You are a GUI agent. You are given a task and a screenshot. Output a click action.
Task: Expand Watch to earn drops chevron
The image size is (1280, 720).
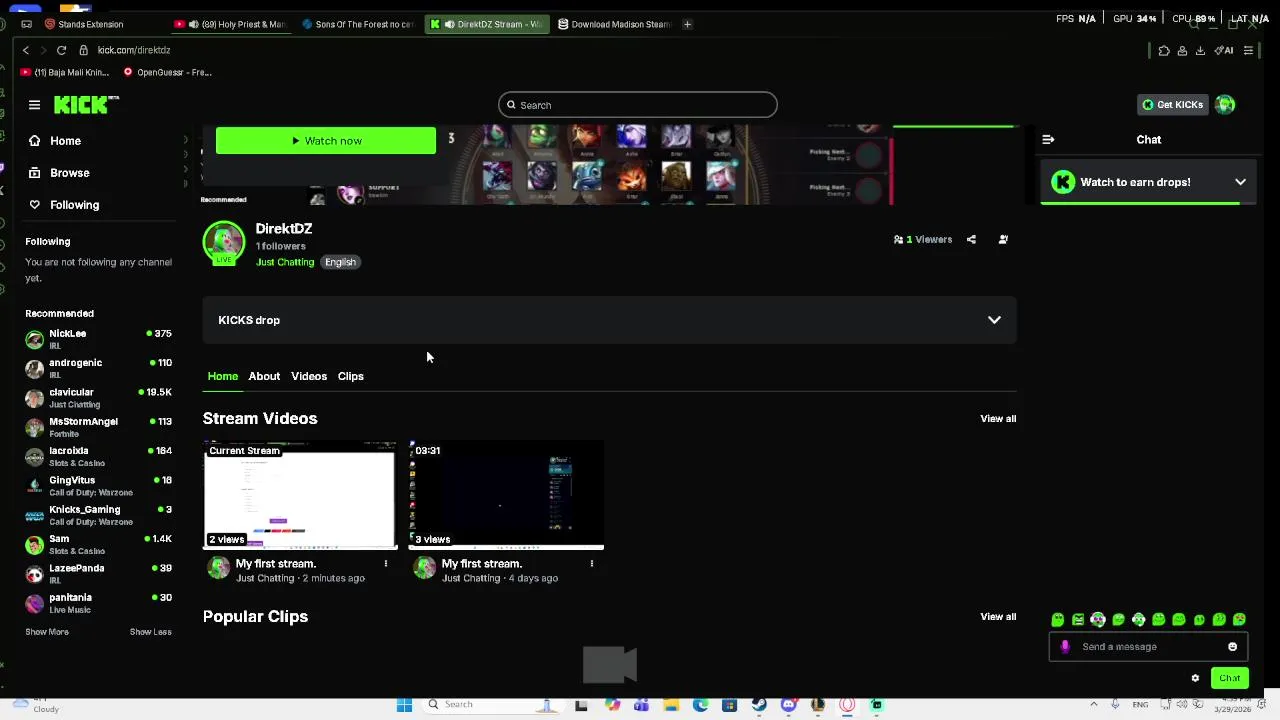[1240, 182]
